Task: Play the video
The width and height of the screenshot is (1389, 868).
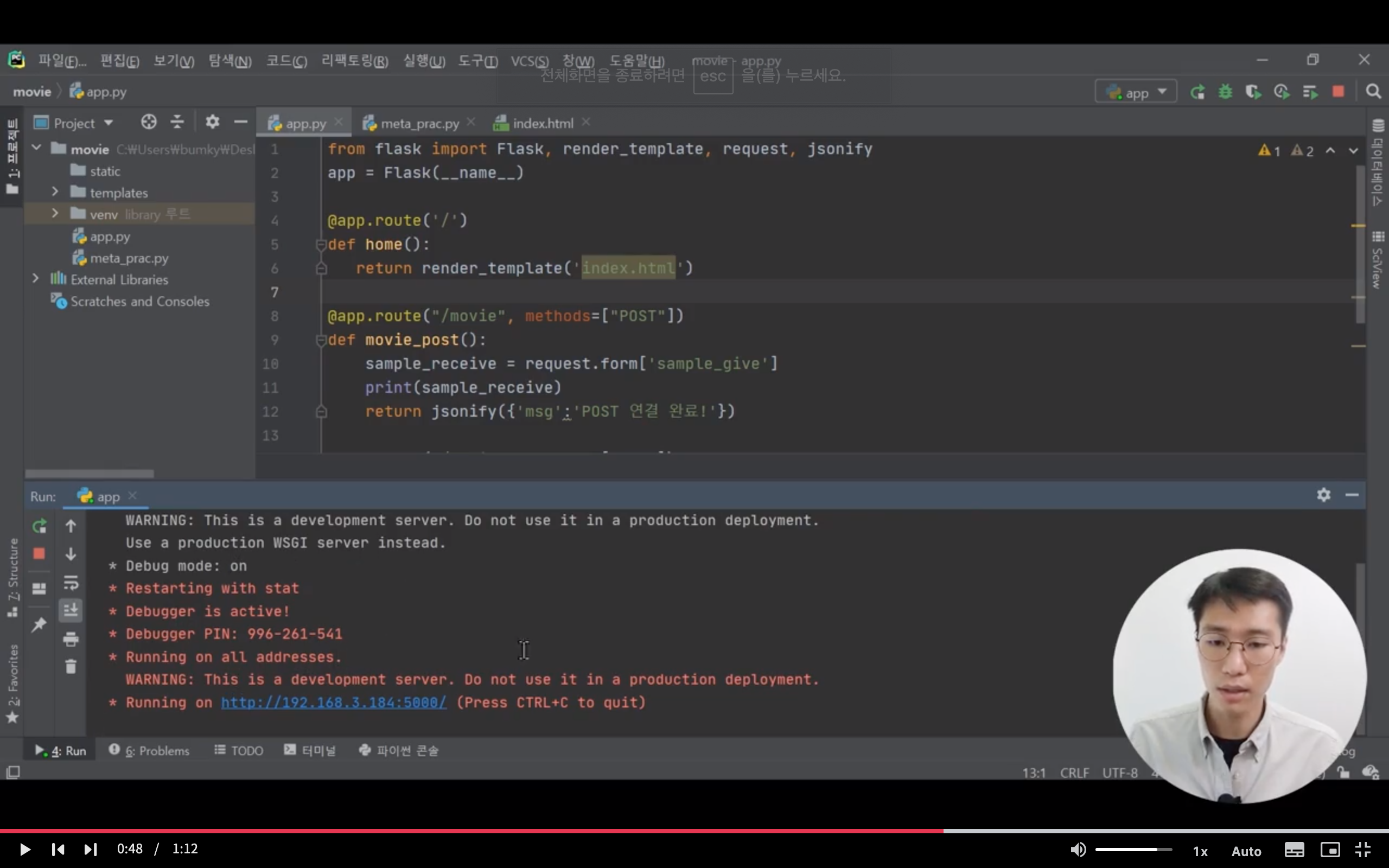Action: click(24, 849)
